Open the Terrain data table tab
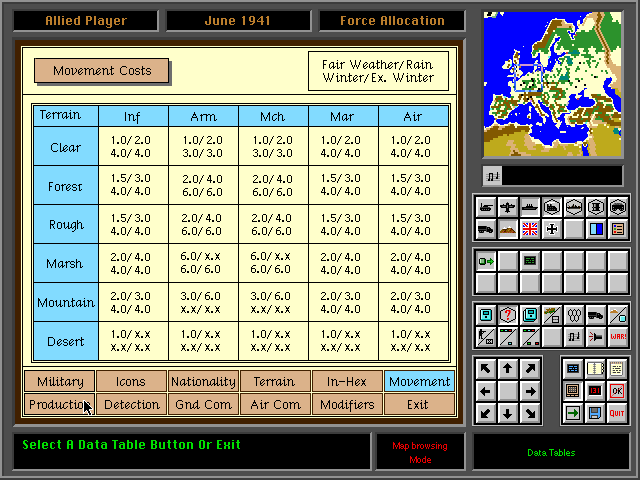 [275, 381]
